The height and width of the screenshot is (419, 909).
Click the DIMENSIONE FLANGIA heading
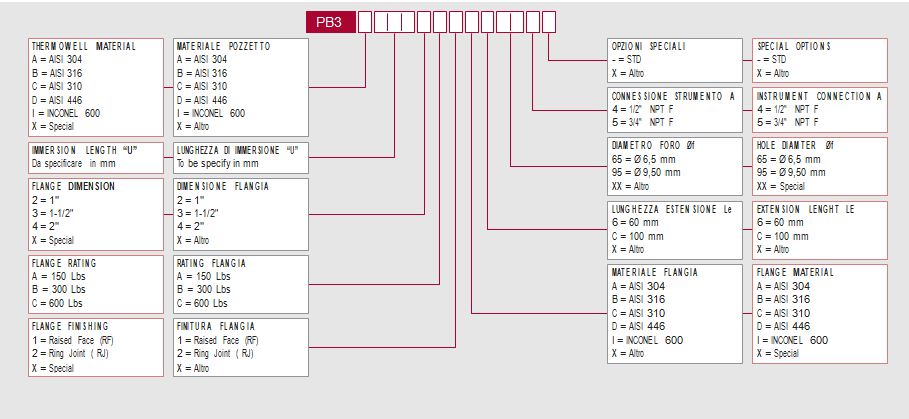coord(222,186)
